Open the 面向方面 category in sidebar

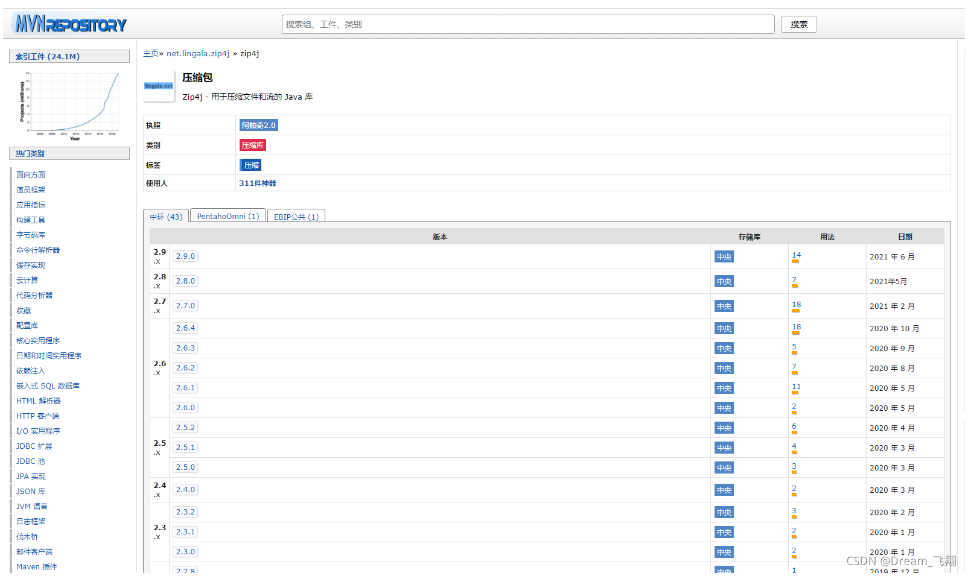coord(31,175)
